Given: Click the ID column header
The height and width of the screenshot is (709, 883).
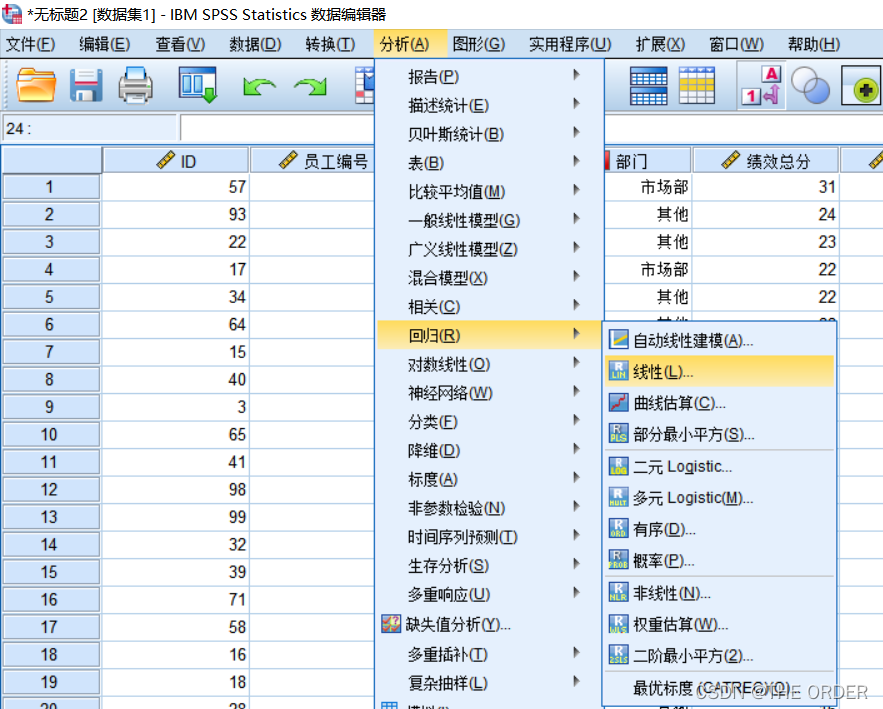Looking at the screenshot, I should tap(176, 161).
